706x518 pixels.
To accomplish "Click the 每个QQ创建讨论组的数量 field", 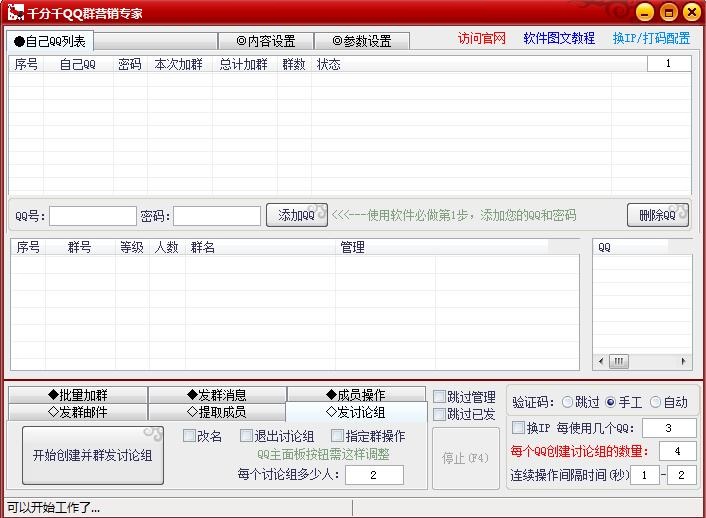I will pyautogui.click(x=677, y=451).
